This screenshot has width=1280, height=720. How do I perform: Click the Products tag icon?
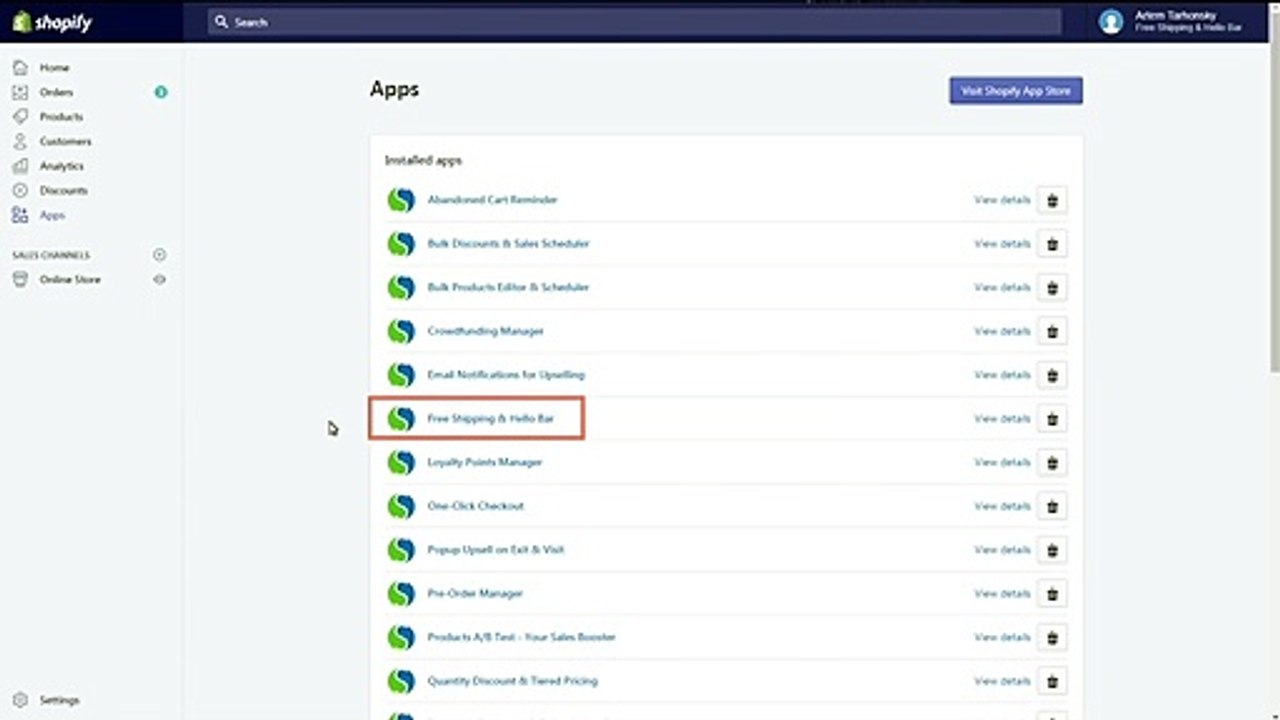tap(20, 117)
